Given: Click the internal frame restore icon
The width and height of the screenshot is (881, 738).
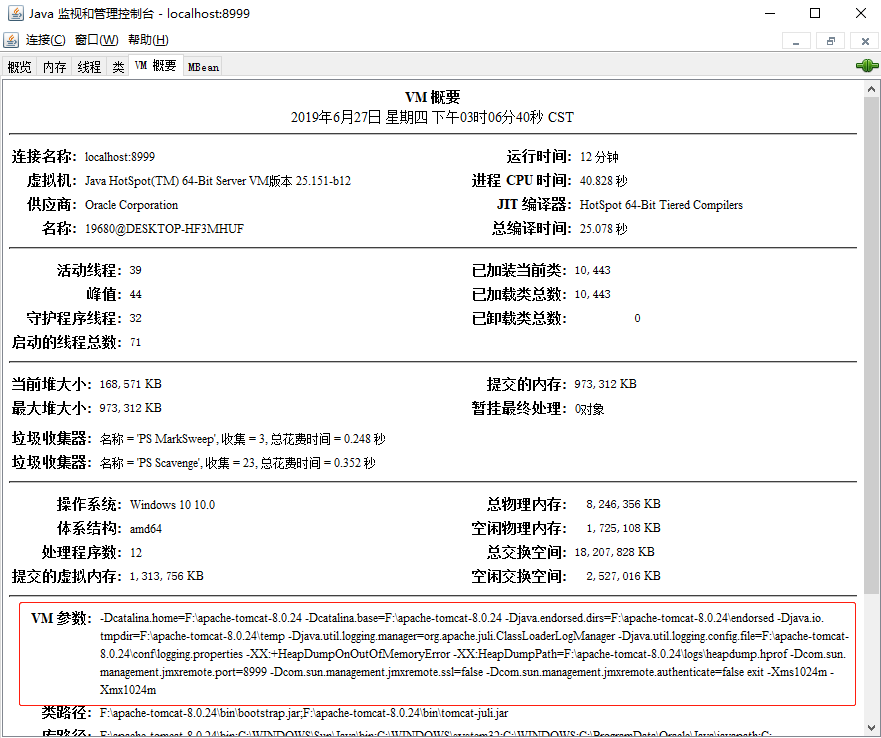Looking at the screenshot, I should (x=830, y=41).
